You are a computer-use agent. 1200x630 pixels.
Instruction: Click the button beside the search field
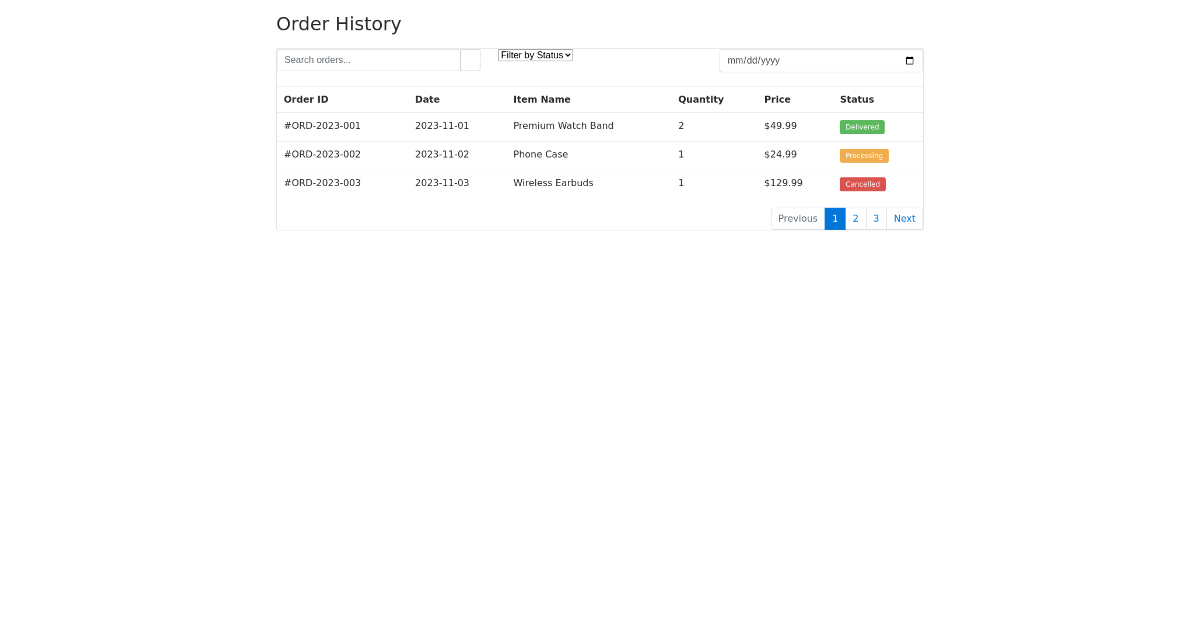(x=470, y=60)
